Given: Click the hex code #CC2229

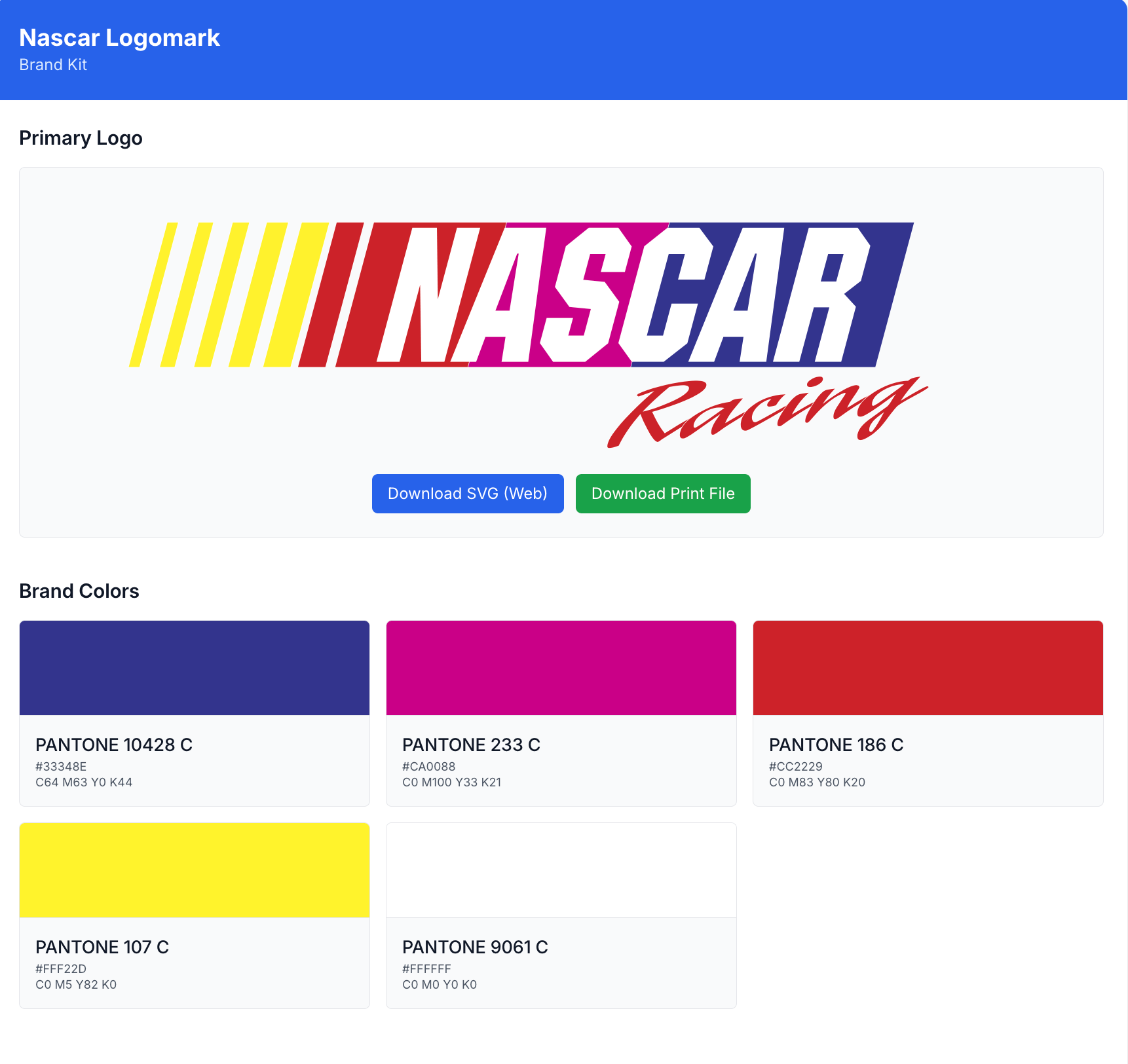Looking at the screenshot, I should (796, 767).
